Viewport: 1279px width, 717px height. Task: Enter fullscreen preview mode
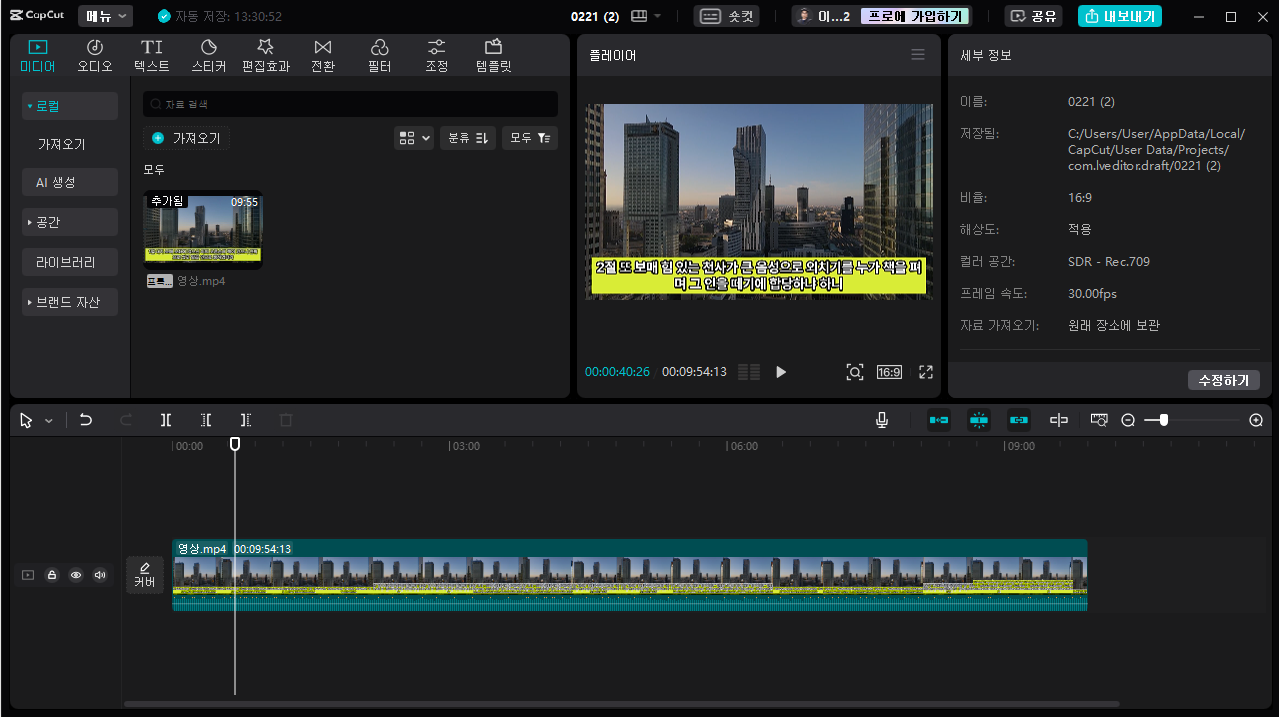tap(926, 372)
